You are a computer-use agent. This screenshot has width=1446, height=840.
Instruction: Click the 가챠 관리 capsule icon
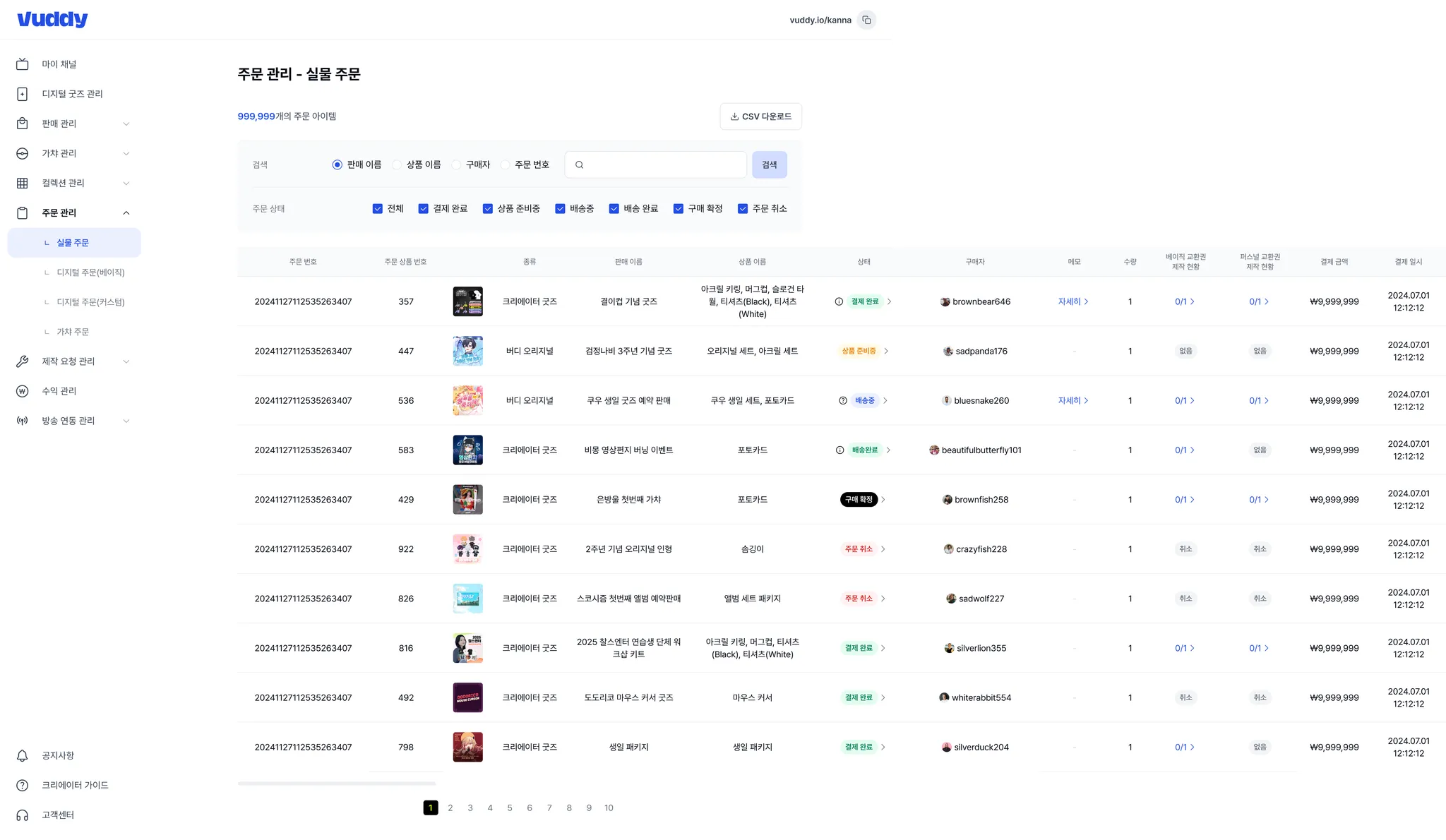(x=23, y=153)
